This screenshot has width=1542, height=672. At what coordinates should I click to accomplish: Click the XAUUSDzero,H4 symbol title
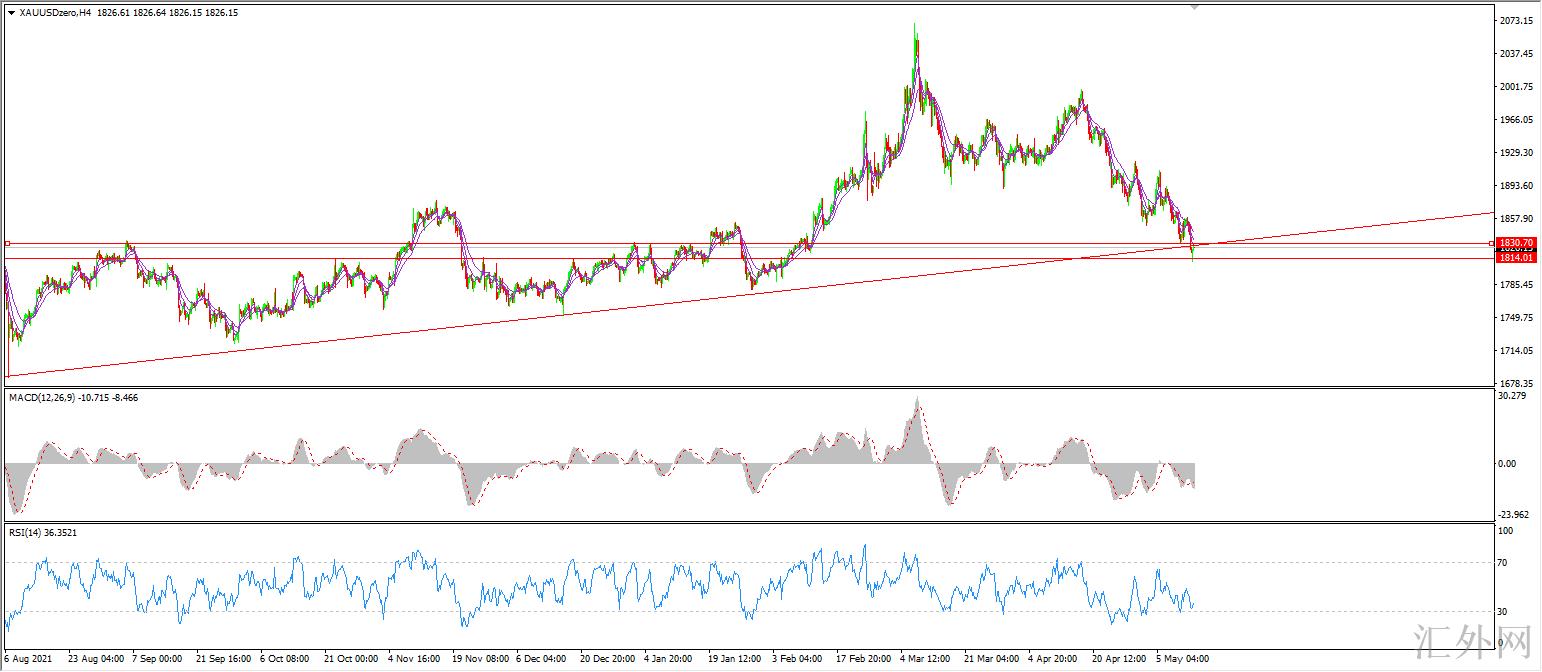point(55,13)
